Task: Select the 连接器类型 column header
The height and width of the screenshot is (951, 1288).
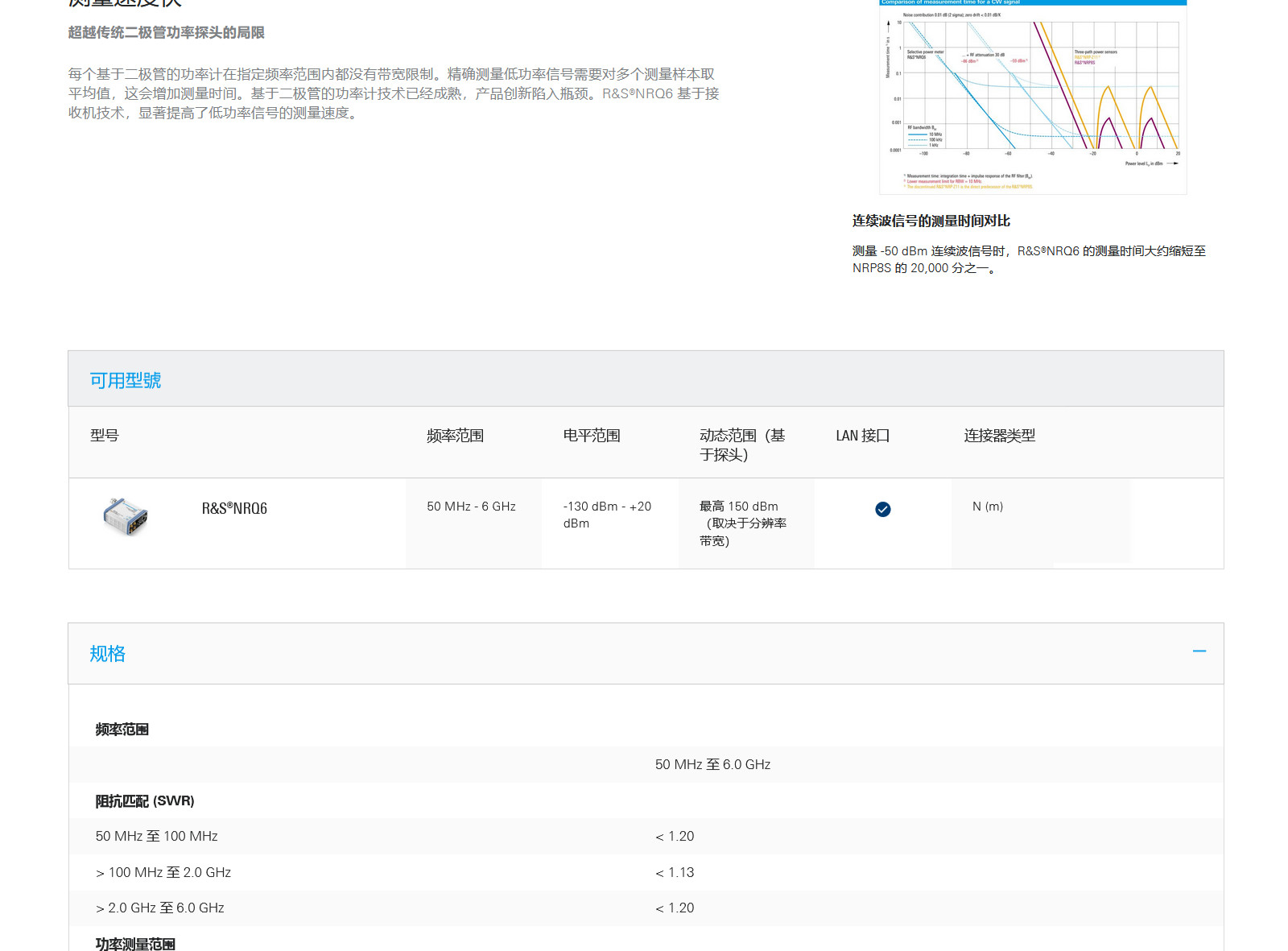Action: (999, 436)
